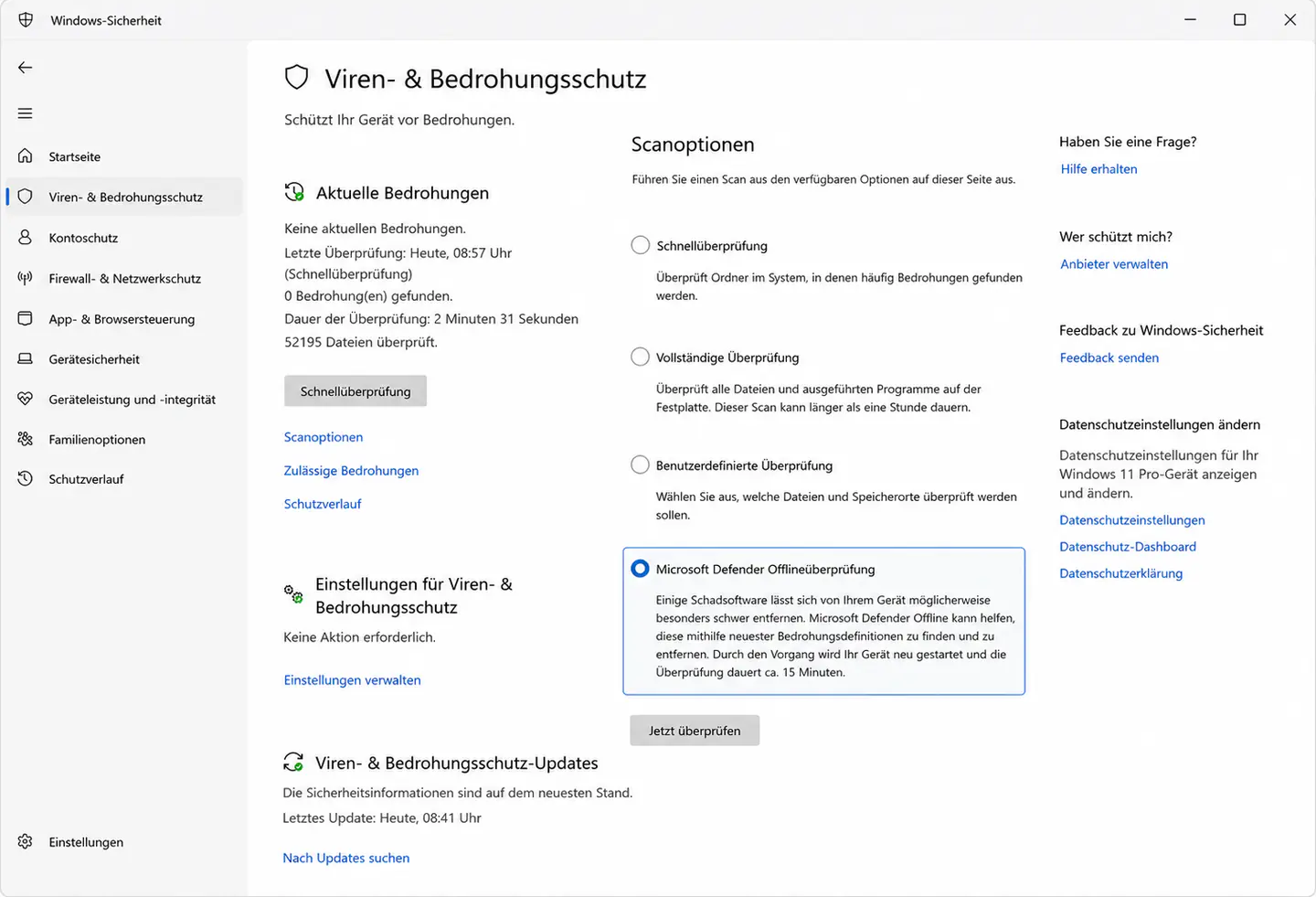The image size is (1316, 897).
Task: Click the Jetzt überprüfen button
Action: tap(695, 731)
